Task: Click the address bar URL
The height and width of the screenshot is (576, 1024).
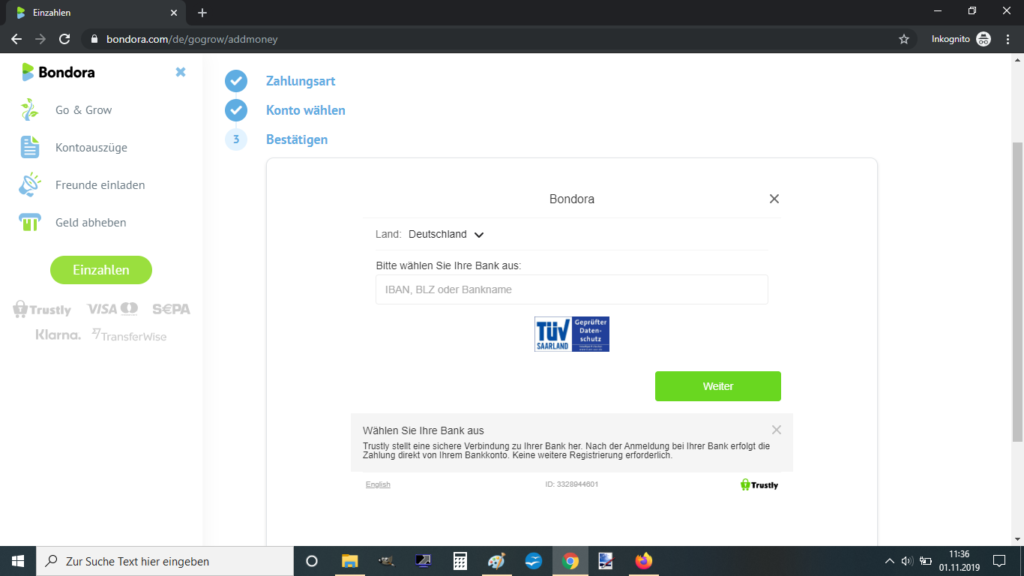Action: [x=192, y=39]
